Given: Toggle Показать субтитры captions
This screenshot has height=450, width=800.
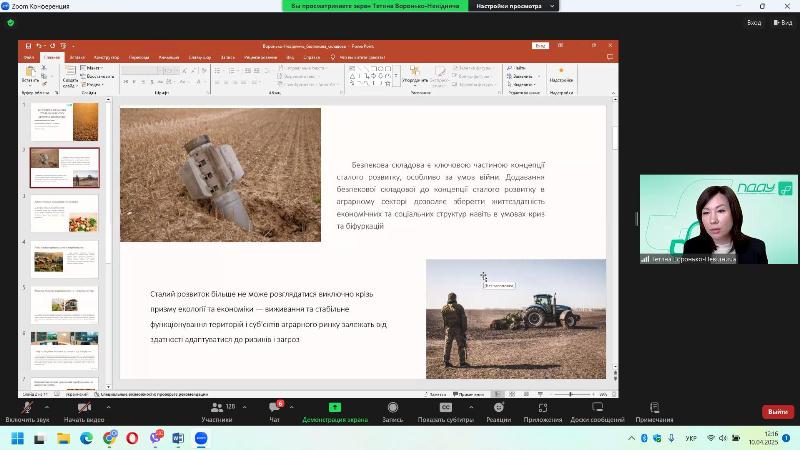Looking at the screenshot, I should tap(446, 408).
